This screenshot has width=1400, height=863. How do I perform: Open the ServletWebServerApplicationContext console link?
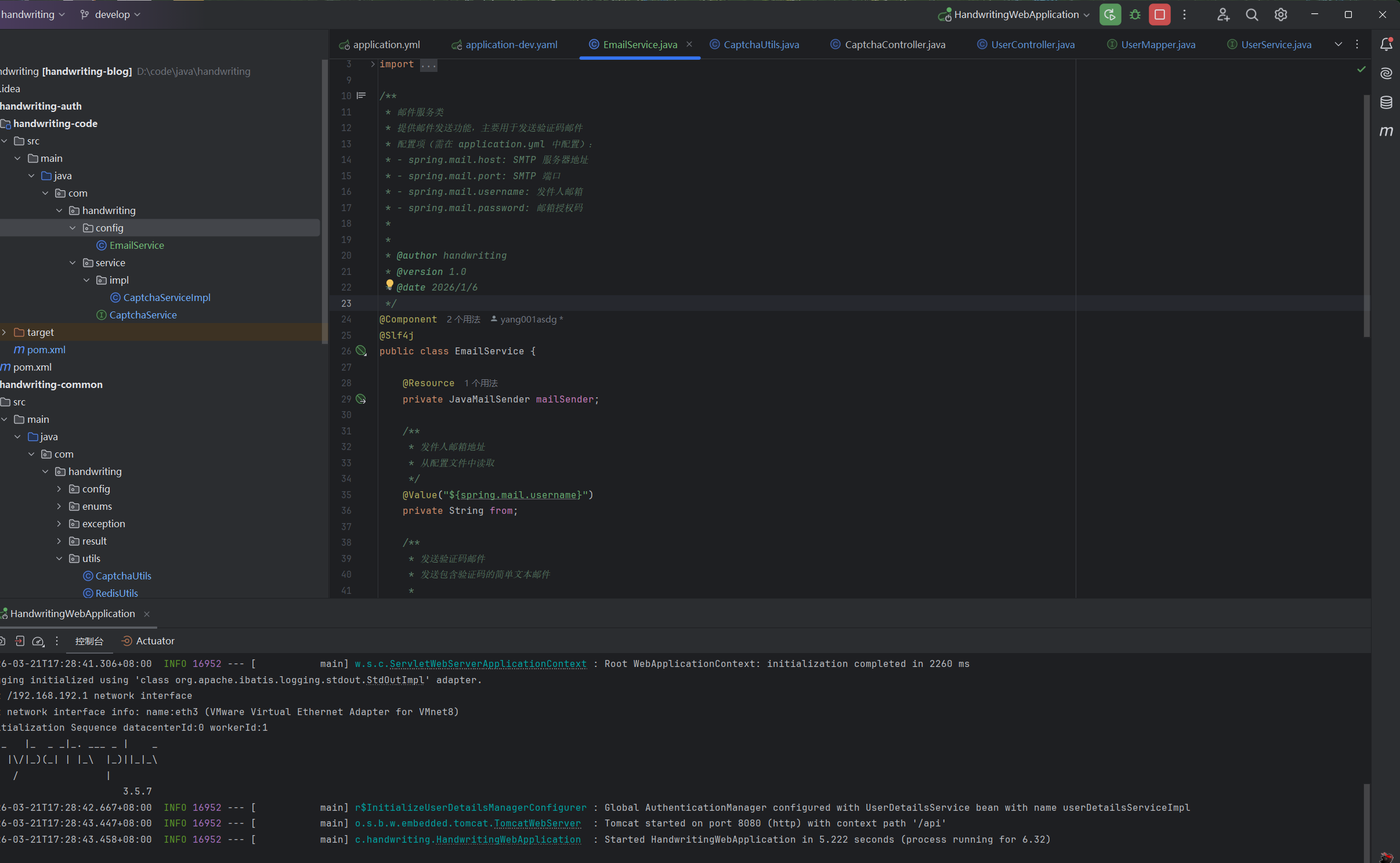488,663
